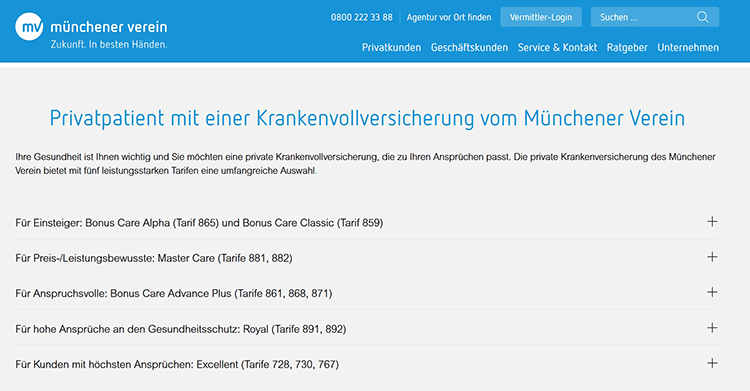Expand Master Care row plus icon
Viewport: 750px width, 391px height.
712,257
